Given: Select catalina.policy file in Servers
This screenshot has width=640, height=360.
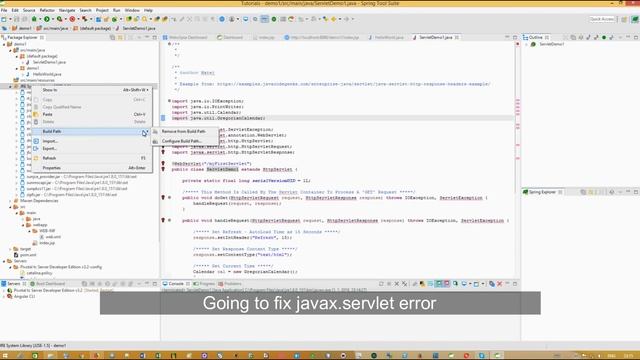Looking at the screenshot, I should click(x=36, y=273).
